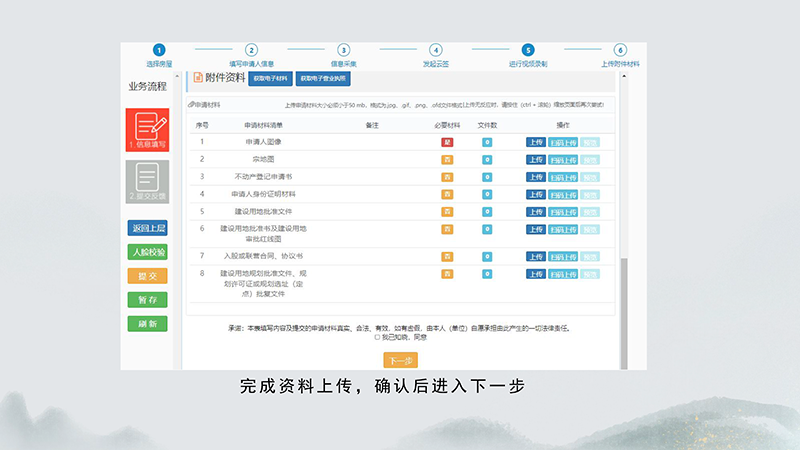Click step 2 填写申请人信息 circle
The image size is (800, 450).
coord(251,50)
